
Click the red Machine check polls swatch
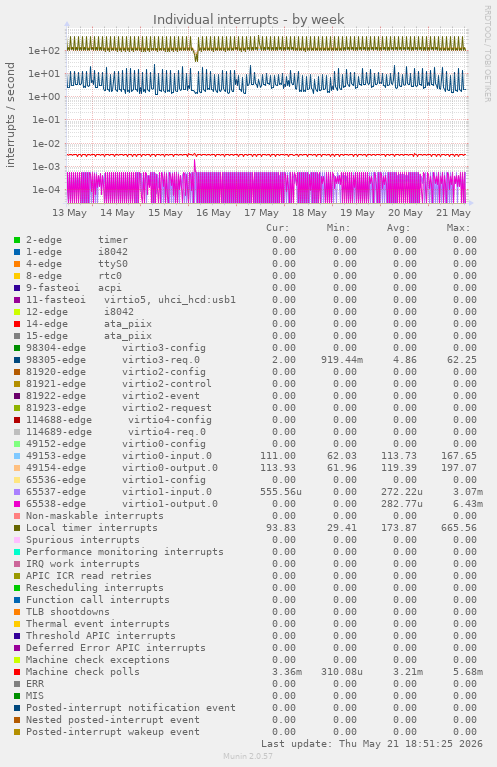coord(17,672)
